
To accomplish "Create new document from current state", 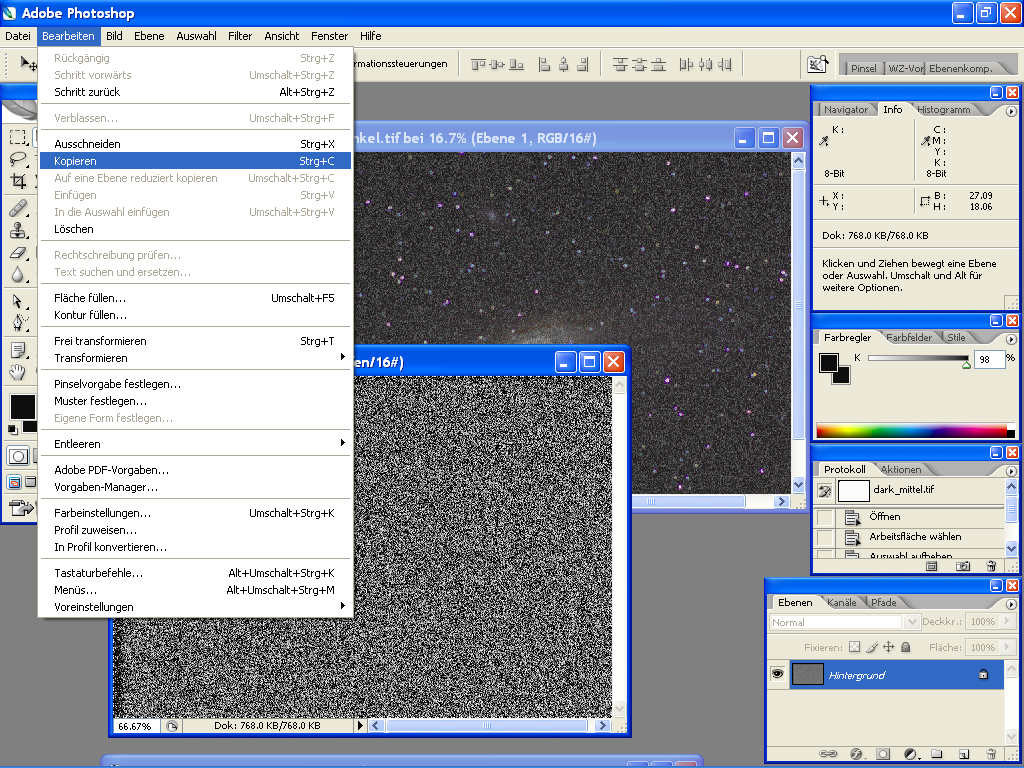I will (x=931, y=566).
